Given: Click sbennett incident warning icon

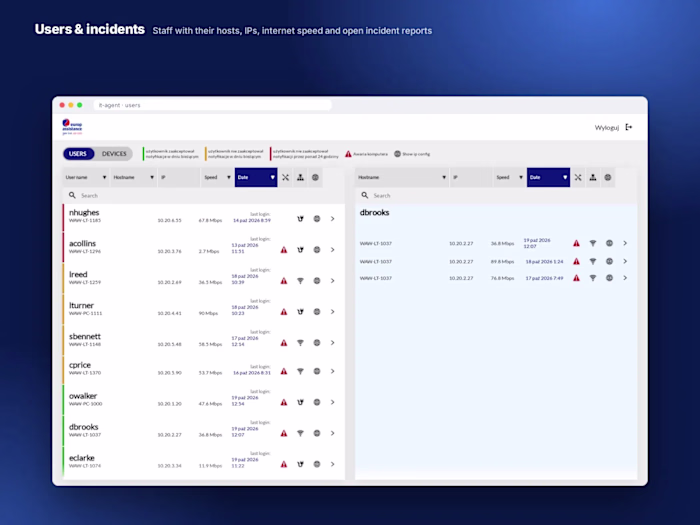Looking at the screenshot, I should pyautogui.click(x=284, y=343).
